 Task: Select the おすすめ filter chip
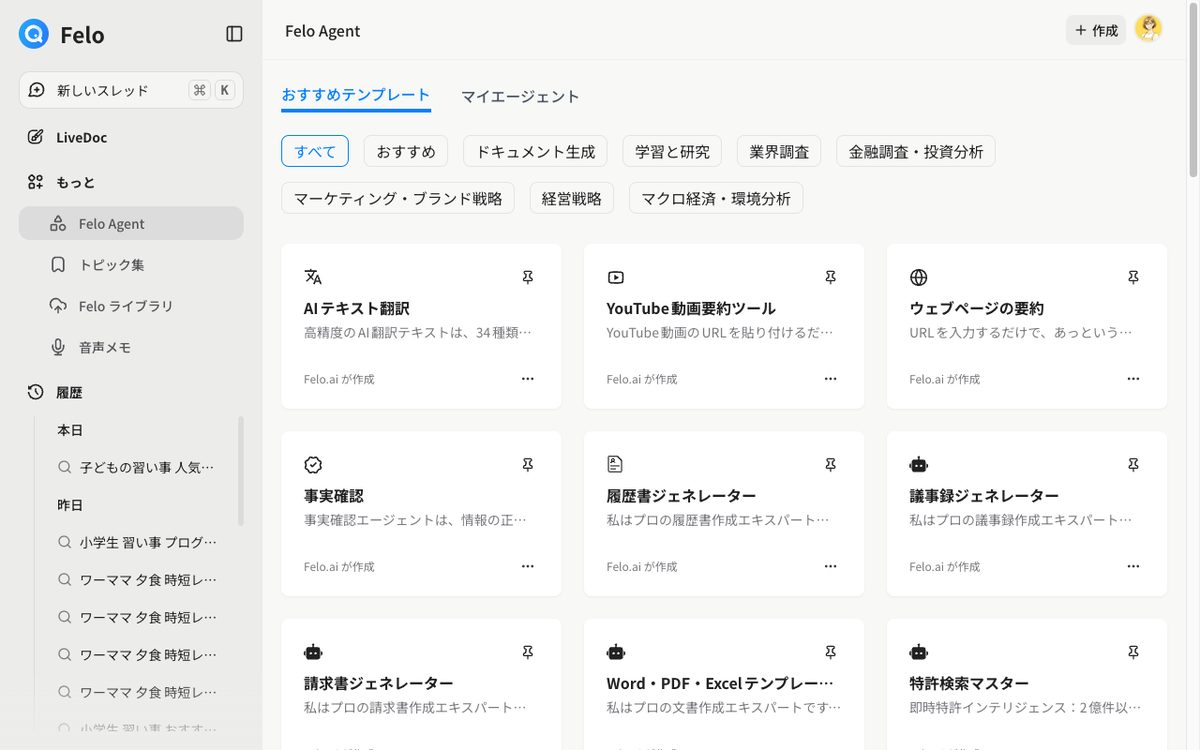[406, 151]
